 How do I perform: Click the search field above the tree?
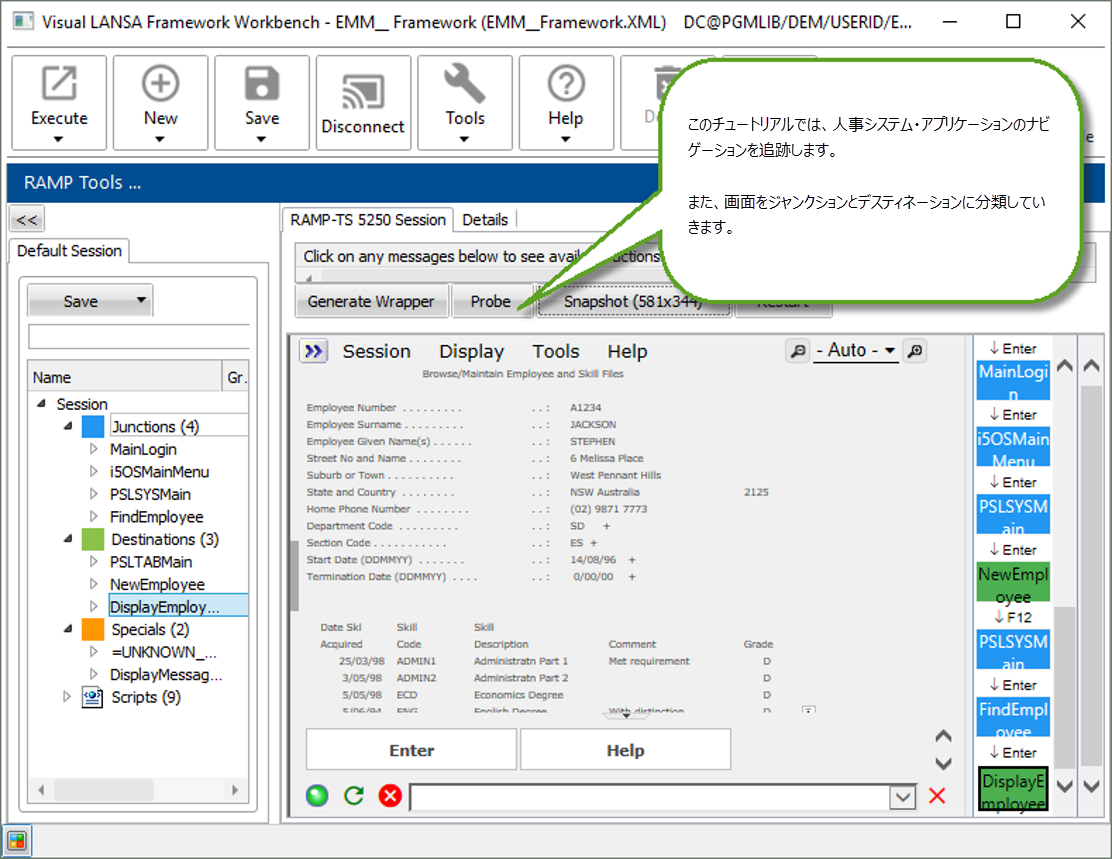point(139,337)
